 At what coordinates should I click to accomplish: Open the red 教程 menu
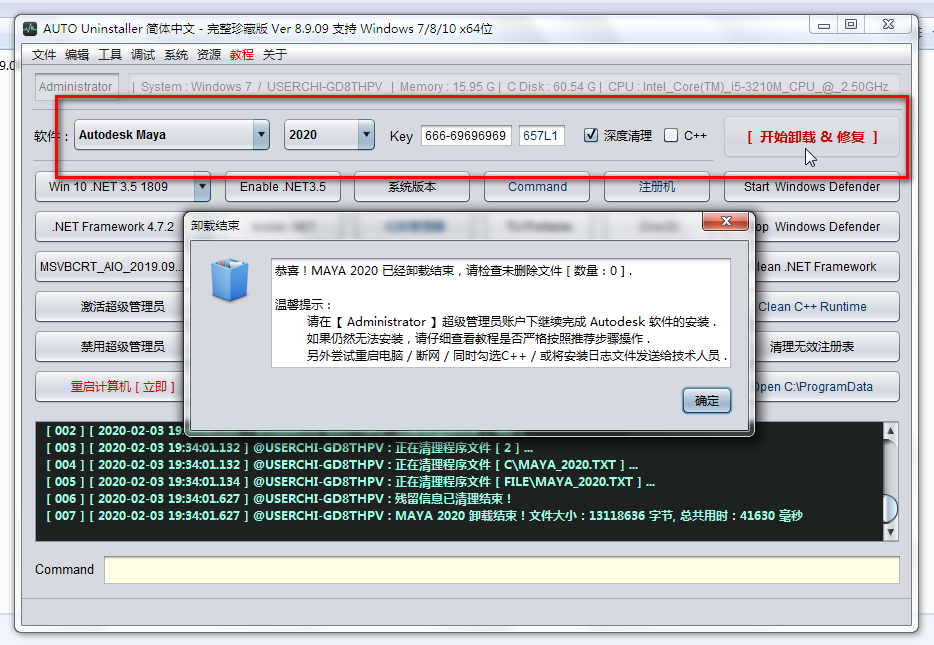[242, 55]
